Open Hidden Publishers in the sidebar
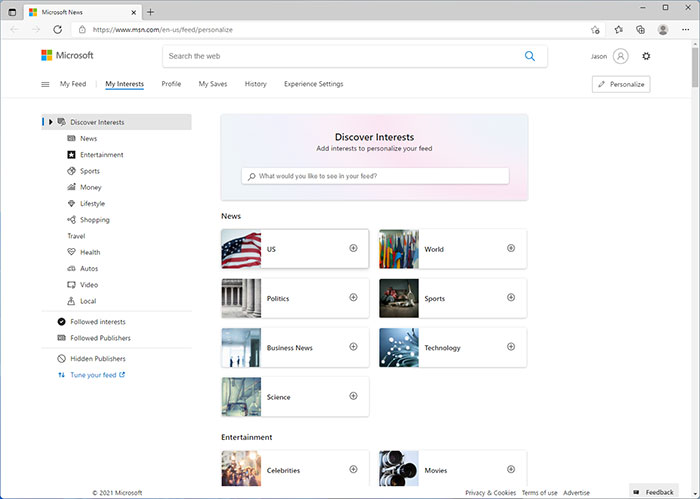Image resolution: width=700 pixels, height=499 pixels. [97, 358]
